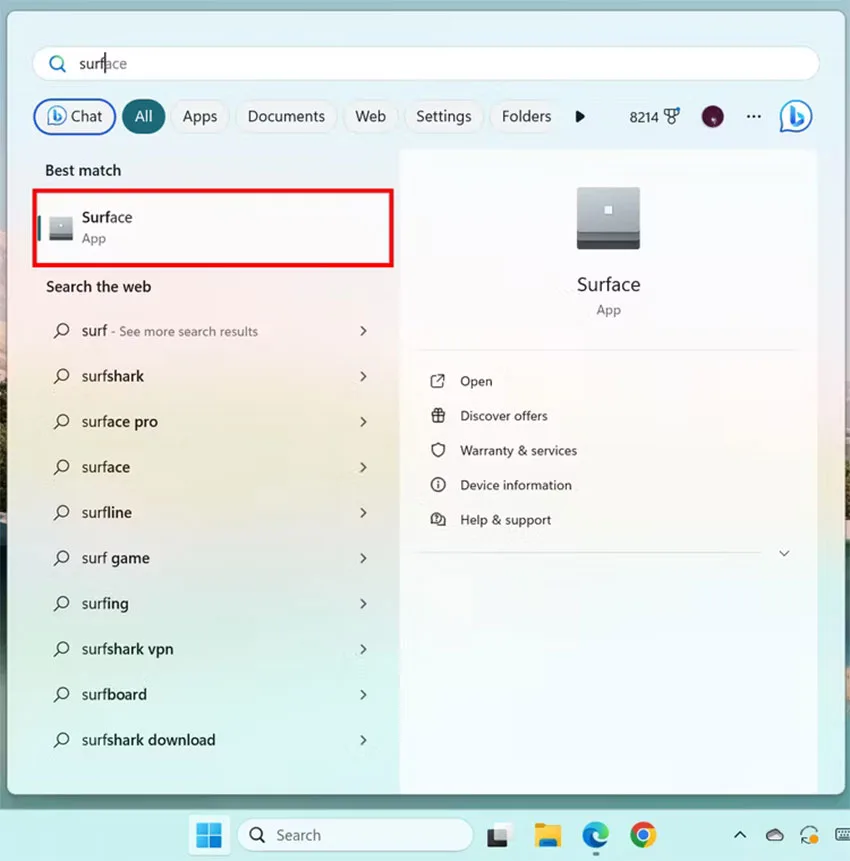Image resolution: width=850 pixels, height=861 pixels.
Task: Click the Surface app icon in Best match
Action: click(61, 228)
